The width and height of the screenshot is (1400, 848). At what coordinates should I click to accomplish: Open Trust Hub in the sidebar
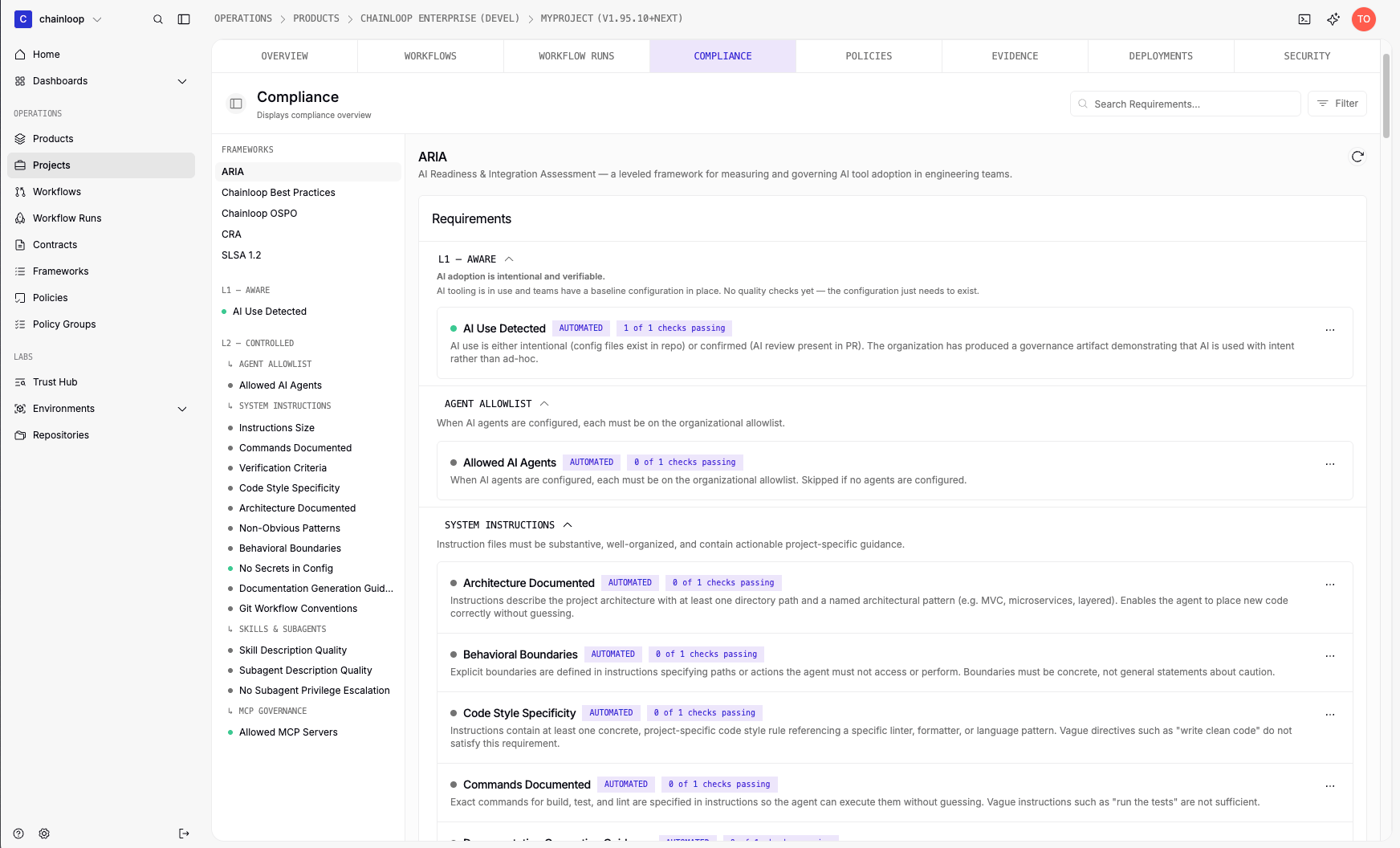[x=101, y=382]
